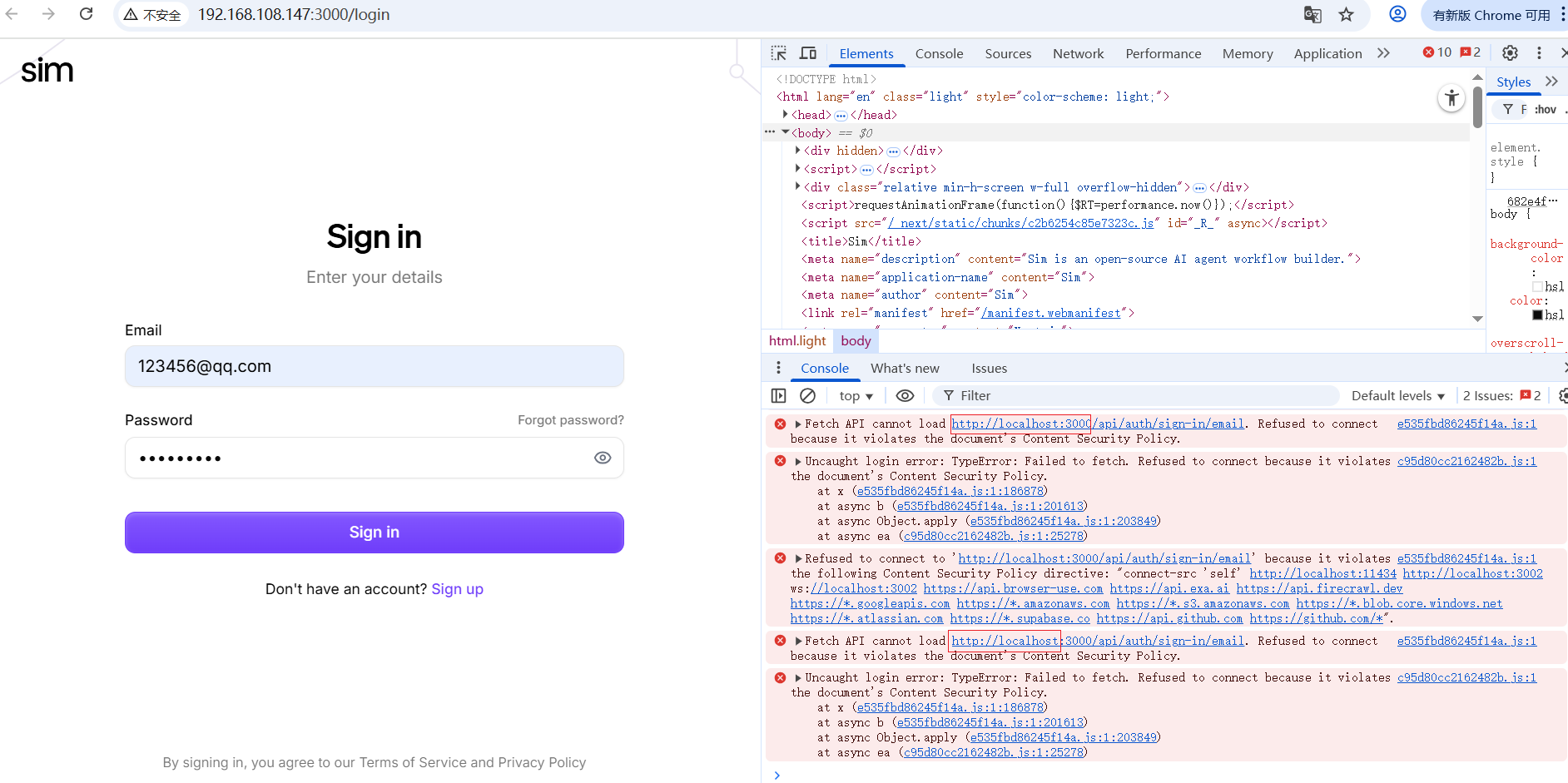1568x783 pixels.
Task: Clear the console with the ban icon
Action: coord(807,396)
